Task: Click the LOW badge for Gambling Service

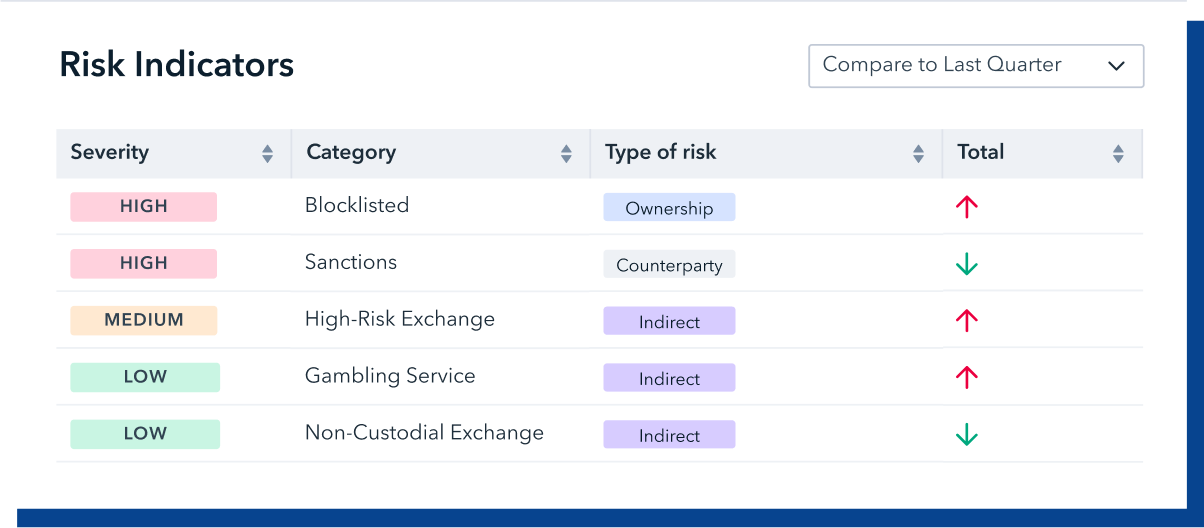Action: [x=145, y=378]
